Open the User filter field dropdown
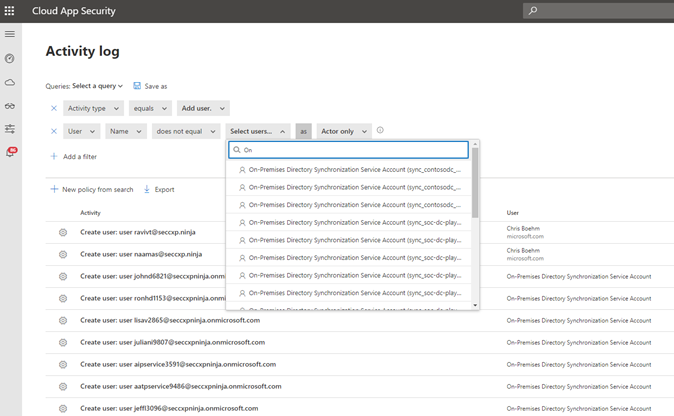The height and width of the screenshot is (416, 674). (82, 131)
